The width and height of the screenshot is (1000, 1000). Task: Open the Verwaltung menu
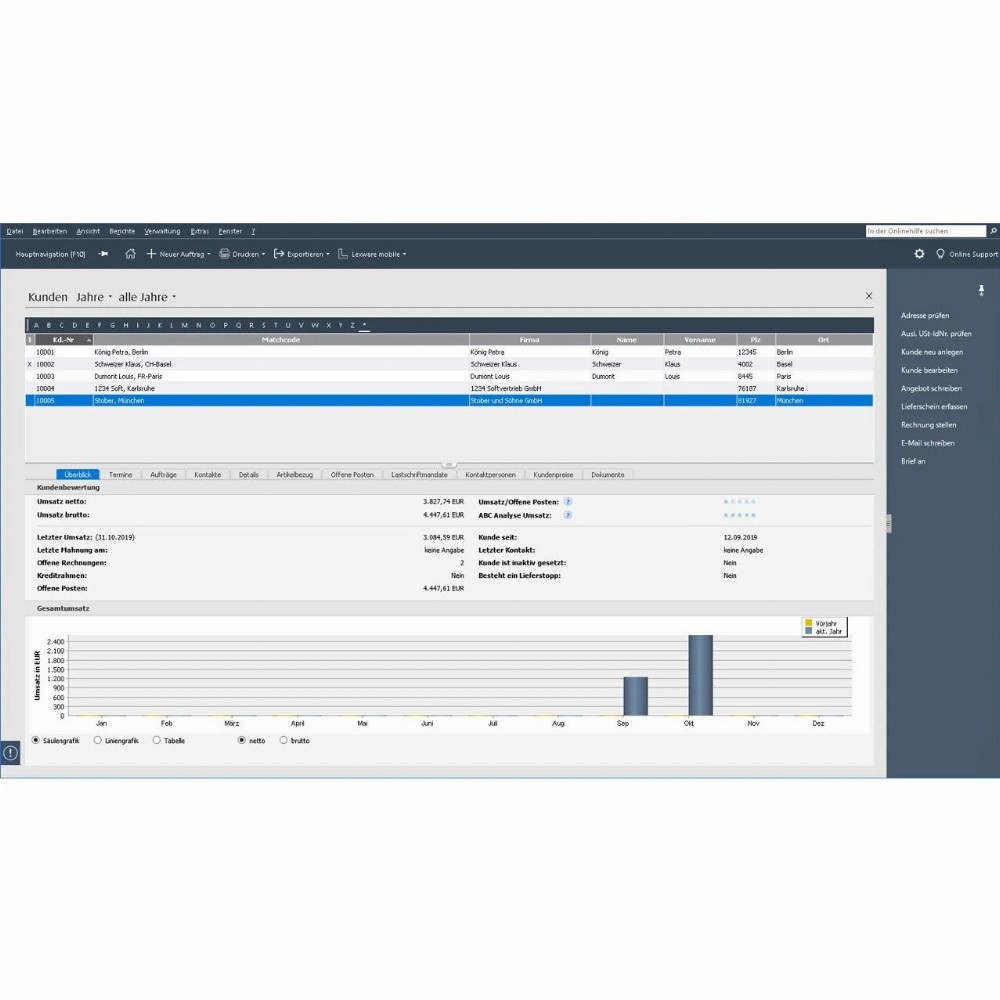[162, 232]
